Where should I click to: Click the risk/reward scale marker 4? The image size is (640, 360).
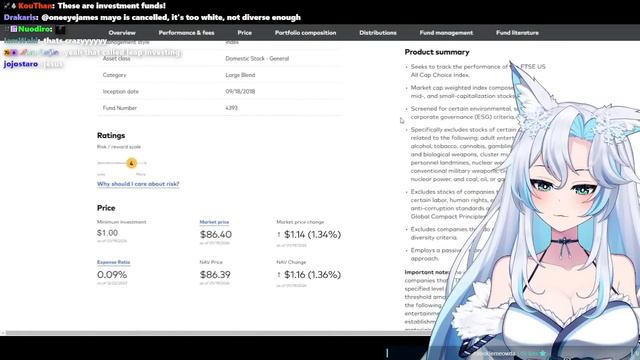131,163
